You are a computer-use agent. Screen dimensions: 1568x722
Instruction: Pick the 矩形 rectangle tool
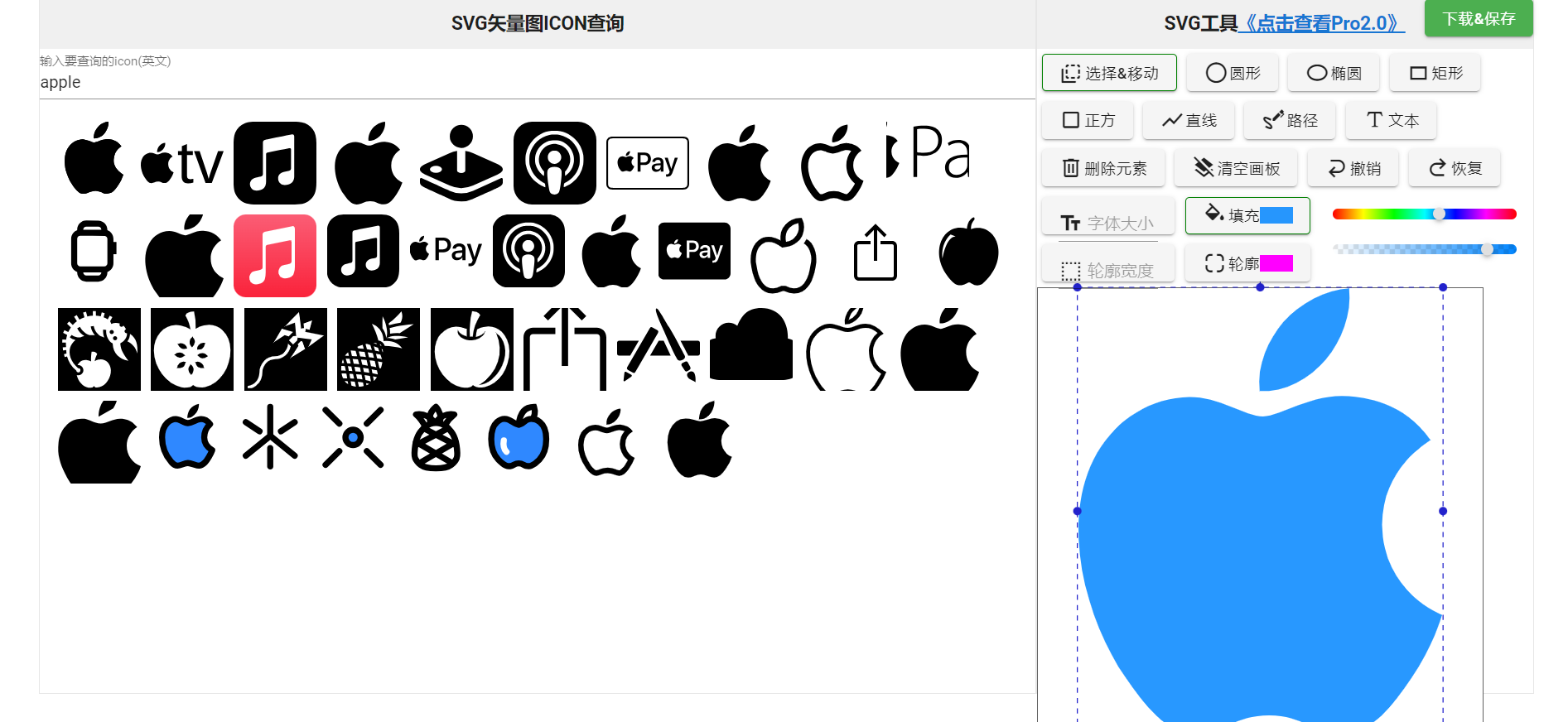point(1435,73)
